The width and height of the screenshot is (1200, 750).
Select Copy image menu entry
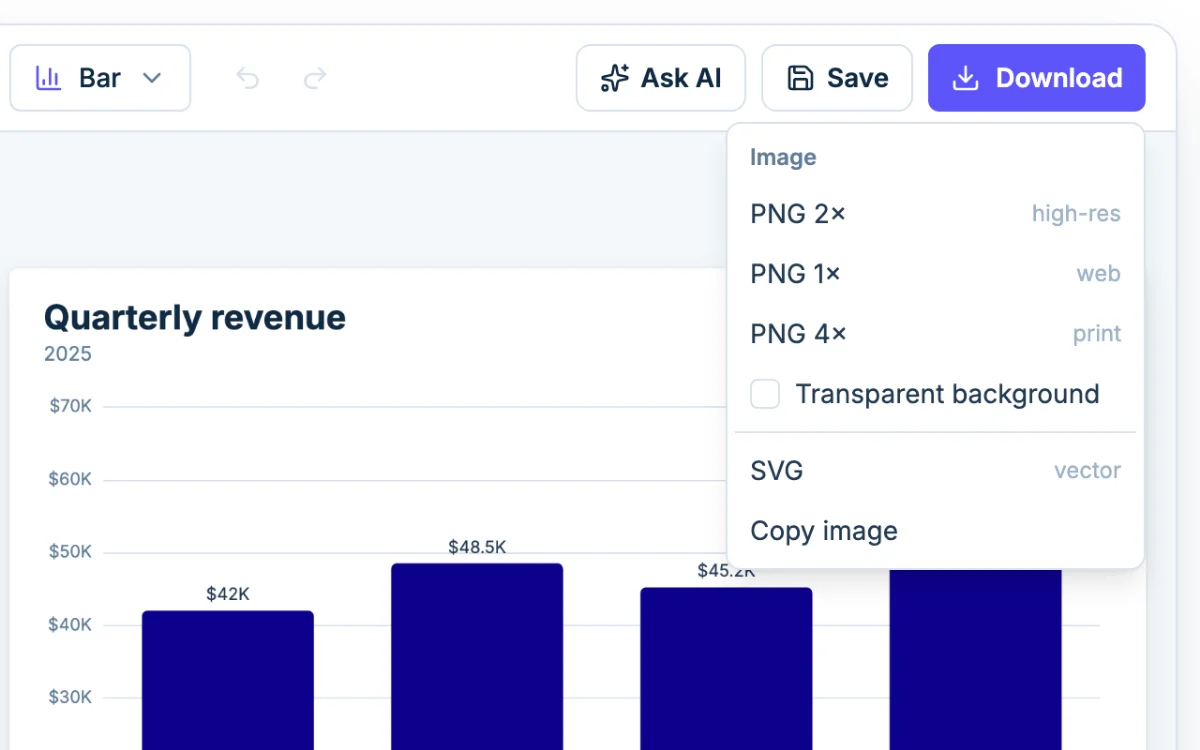coord(935,531)
